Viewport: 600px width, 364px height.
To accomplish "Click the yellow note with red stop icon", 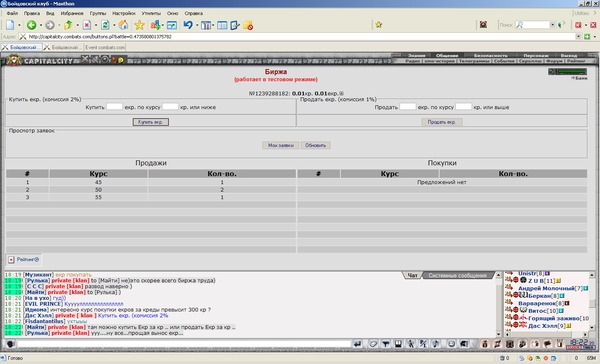I will [x=248, y=25].
